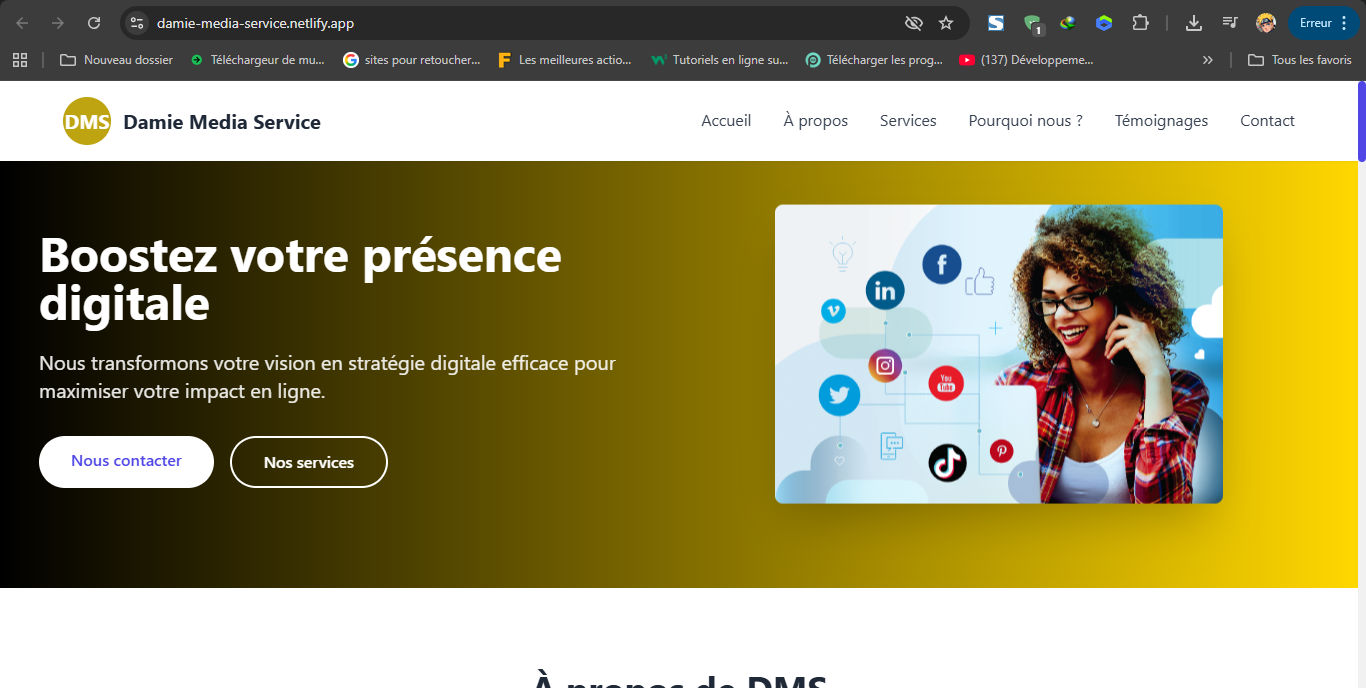The width and height of the screenshot is (1366, 688).
Task: Click the Twitter bird icon in hero image
Action: point(839,395)
